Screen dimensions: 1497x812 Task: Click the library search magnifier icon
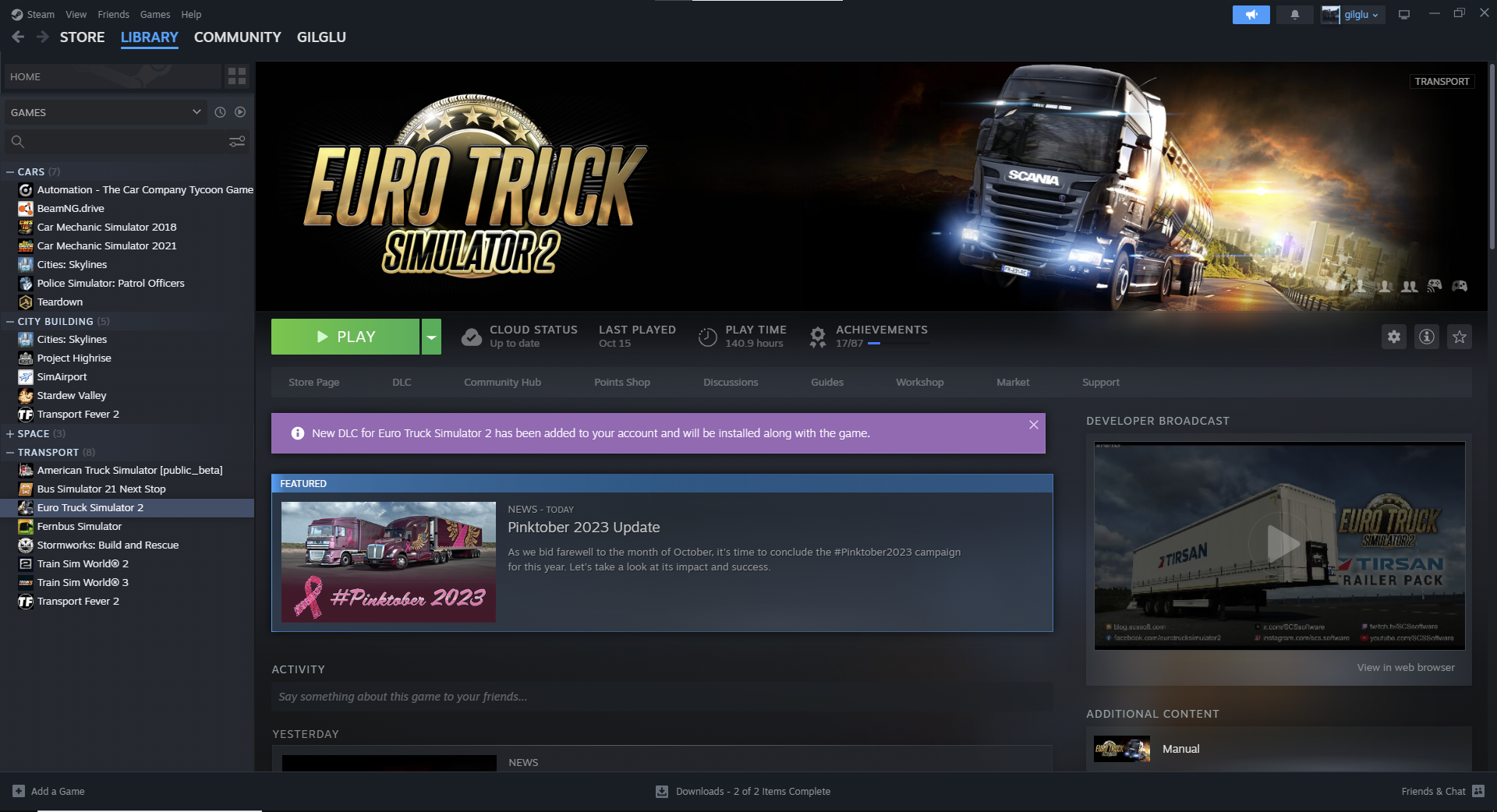coord(18,141)
